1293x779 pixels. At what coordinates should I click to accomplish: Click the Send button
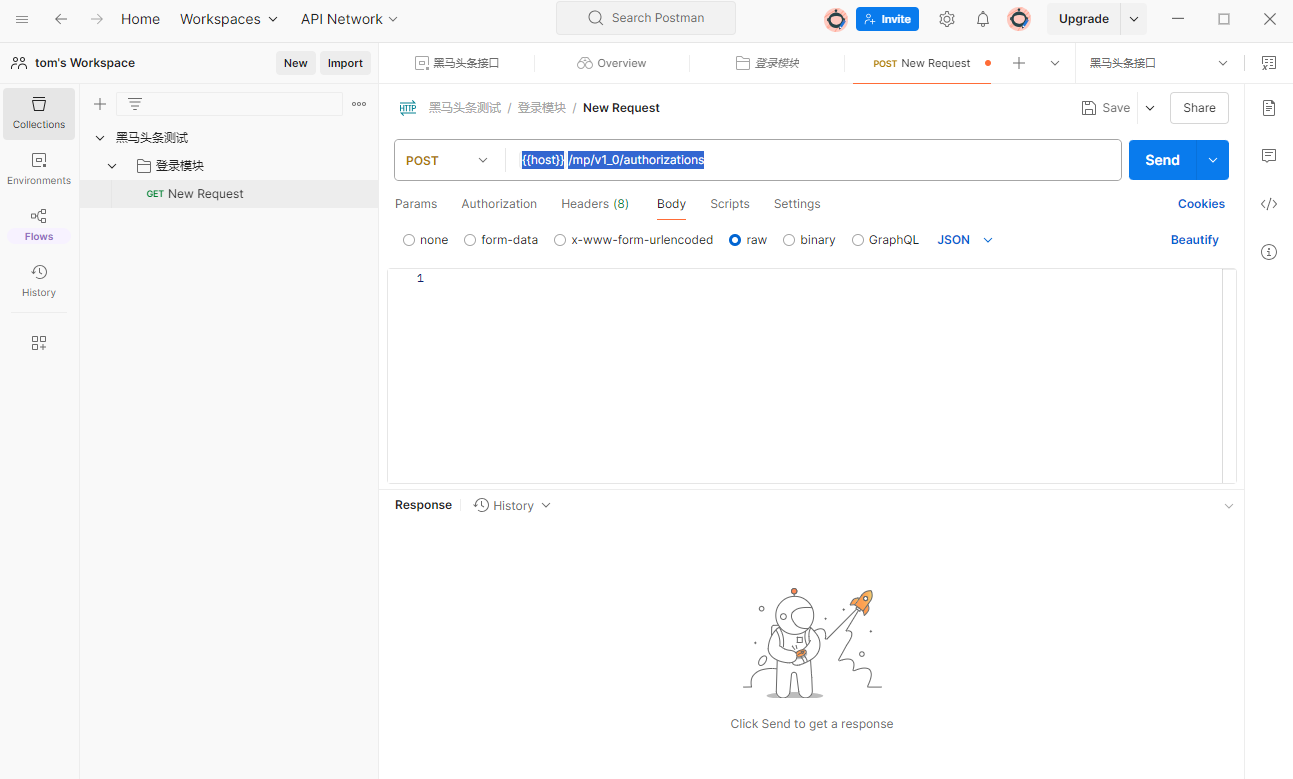pos(1162,160)
